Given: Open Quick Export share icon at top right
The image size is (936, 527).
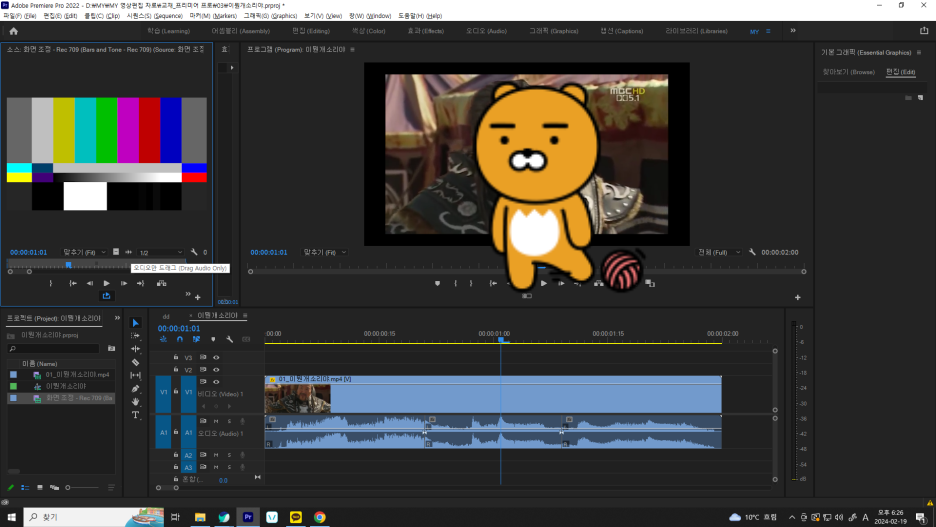Looking at the screenshot, I should [924, 30].
